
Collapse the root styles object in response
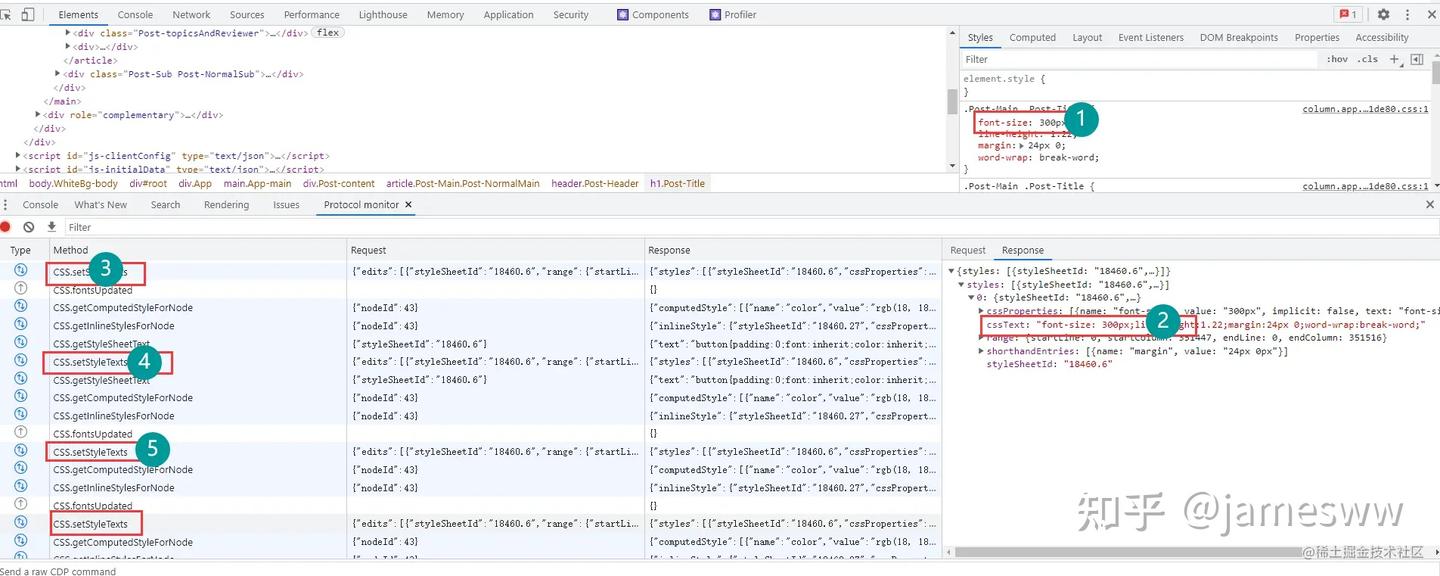(x=952, y=271)
